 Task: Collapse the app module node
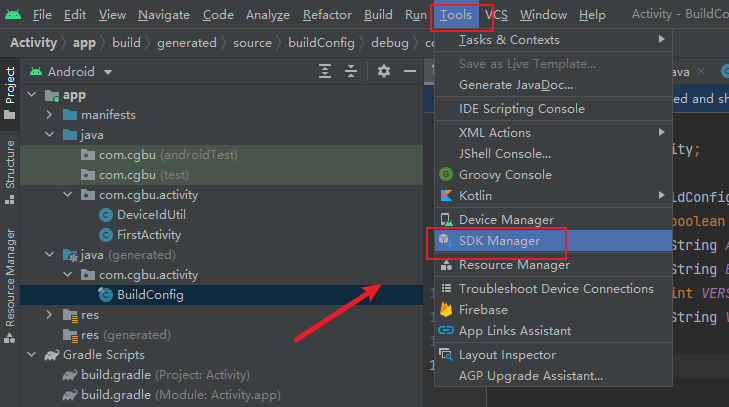coord(32,95)
